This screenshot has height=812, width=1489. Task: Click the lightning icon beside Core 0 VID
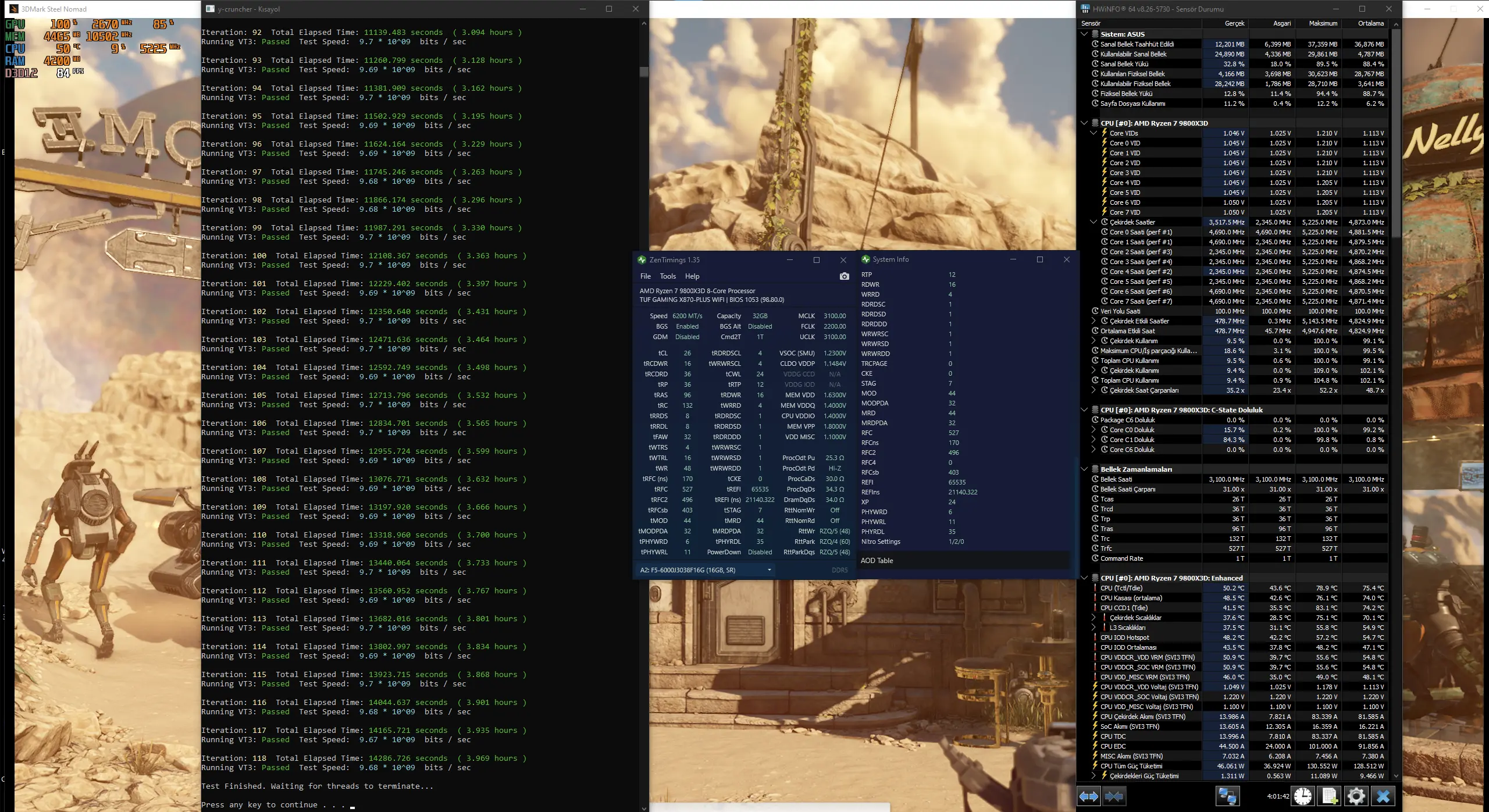pos(1105,143)
